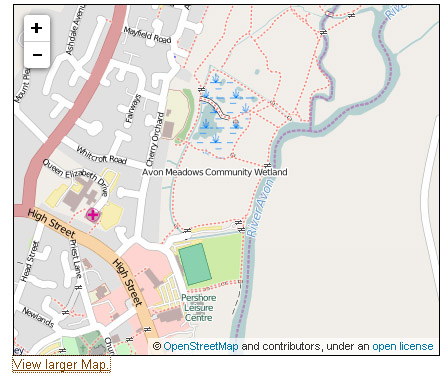Click the pink hospital cross marker
Screen dimensions: 445x378
click(93, 215)
